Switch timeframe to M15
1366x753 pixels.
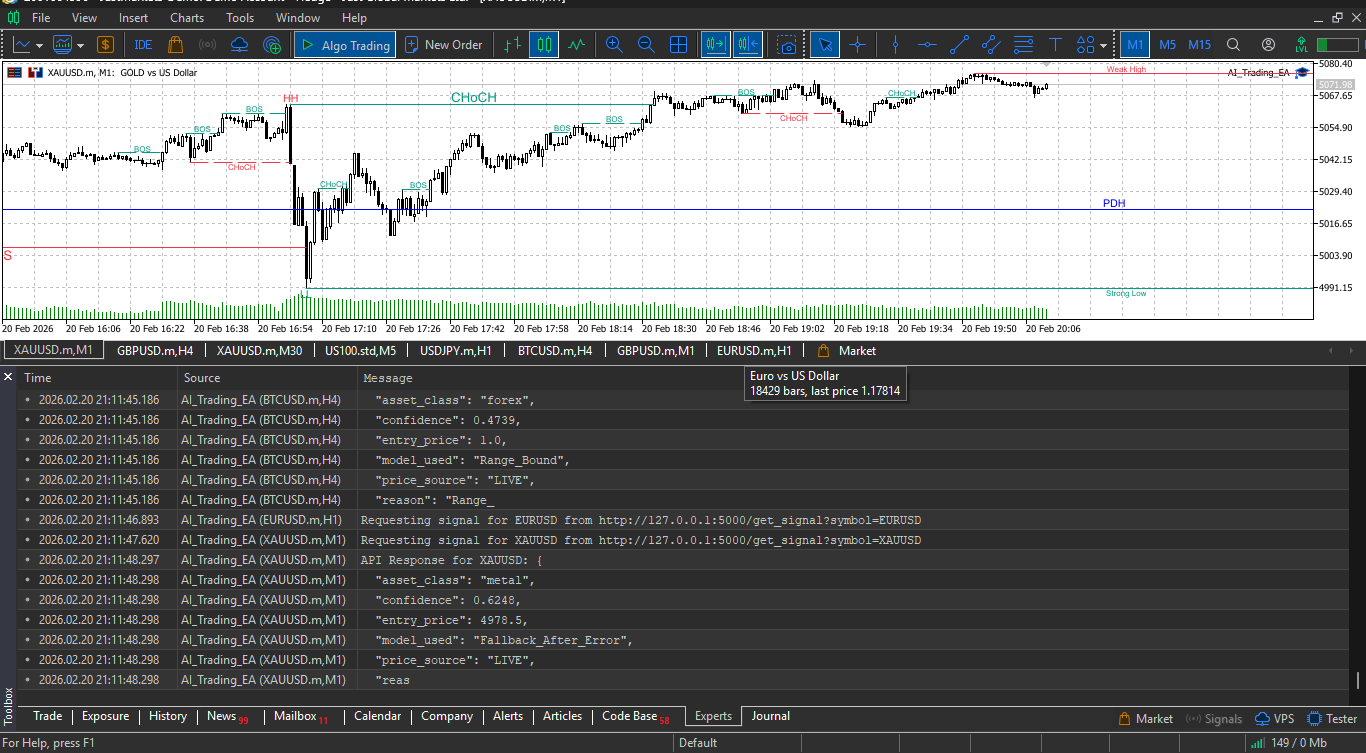coord(1199,44)
